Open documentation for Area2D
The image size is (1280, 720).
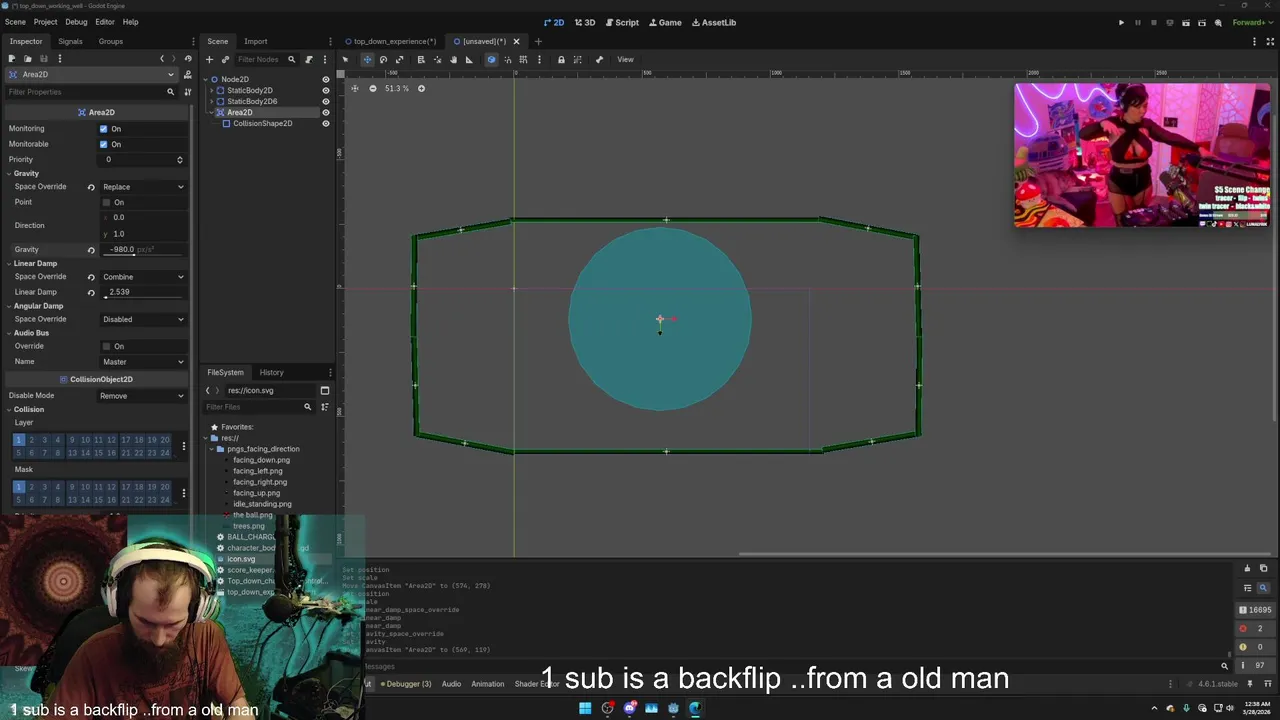pos(187,74)
